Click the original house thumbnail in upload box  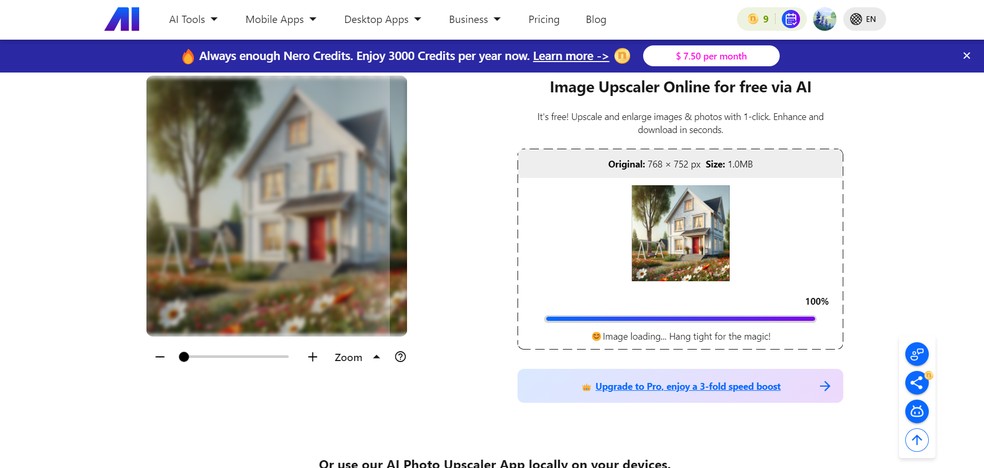[x=680, y=233]
